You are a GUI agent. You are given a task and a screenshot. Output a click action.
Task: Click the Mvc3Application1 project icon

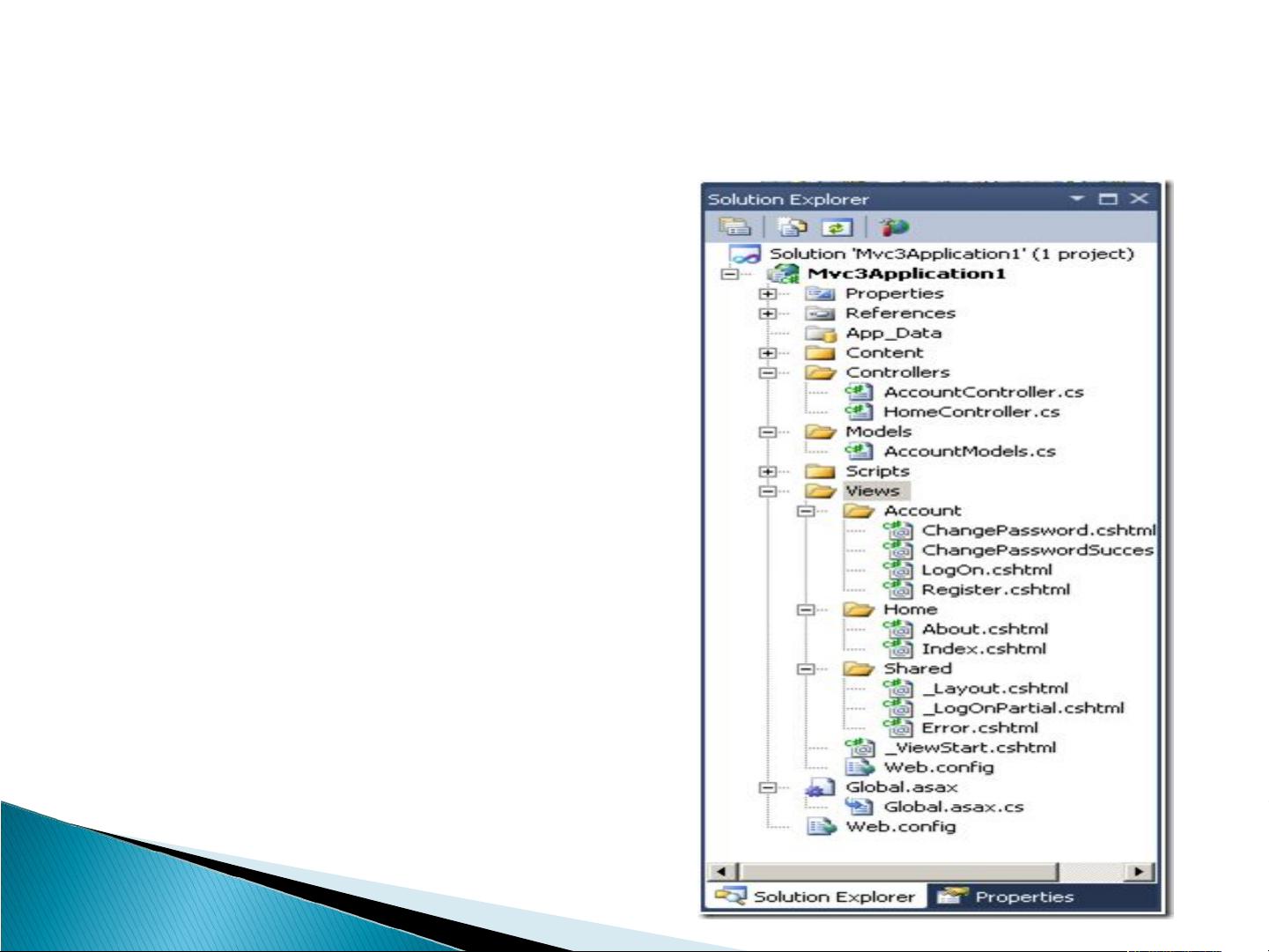pos(783,274)
